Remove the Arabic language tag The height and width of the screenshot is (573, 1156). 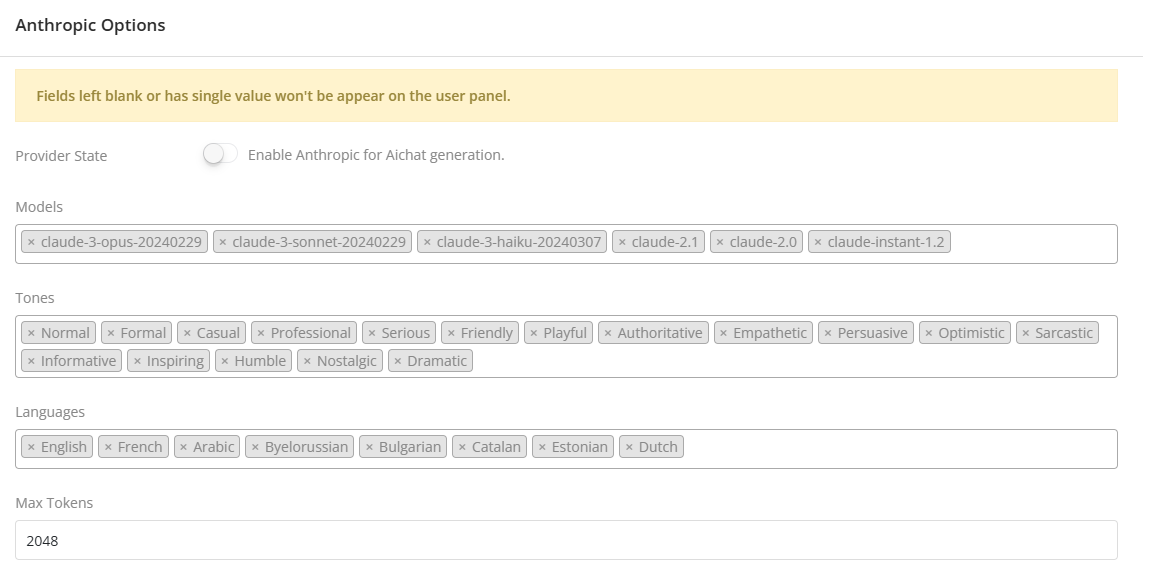coord(183,447)
